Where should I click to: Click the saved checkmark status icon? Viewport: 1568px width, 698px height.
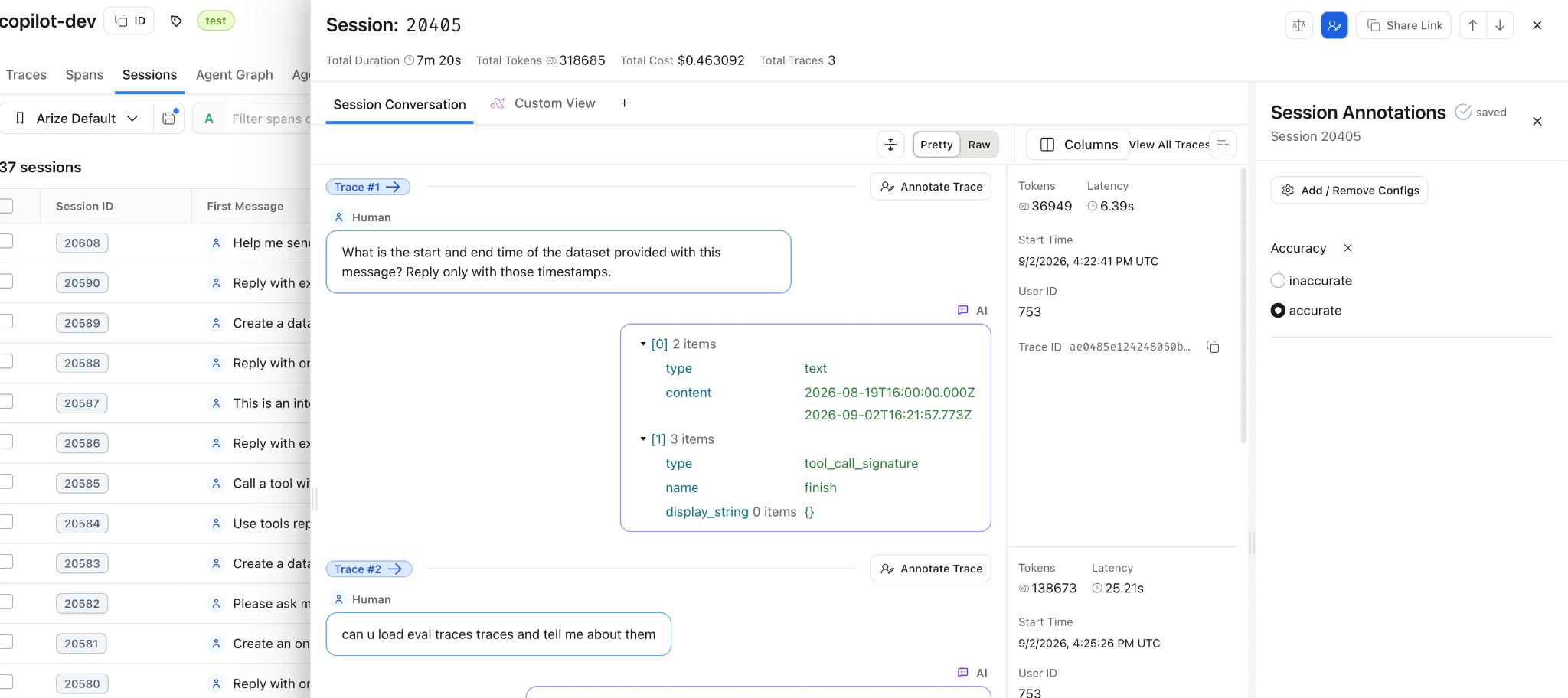1462,112
